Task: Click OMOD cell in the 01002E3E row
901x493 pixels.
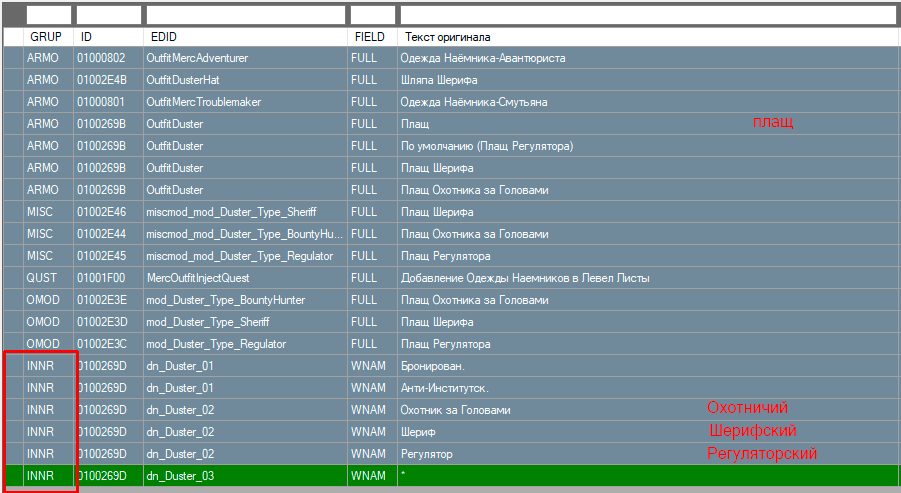Action: pos(48,300)
